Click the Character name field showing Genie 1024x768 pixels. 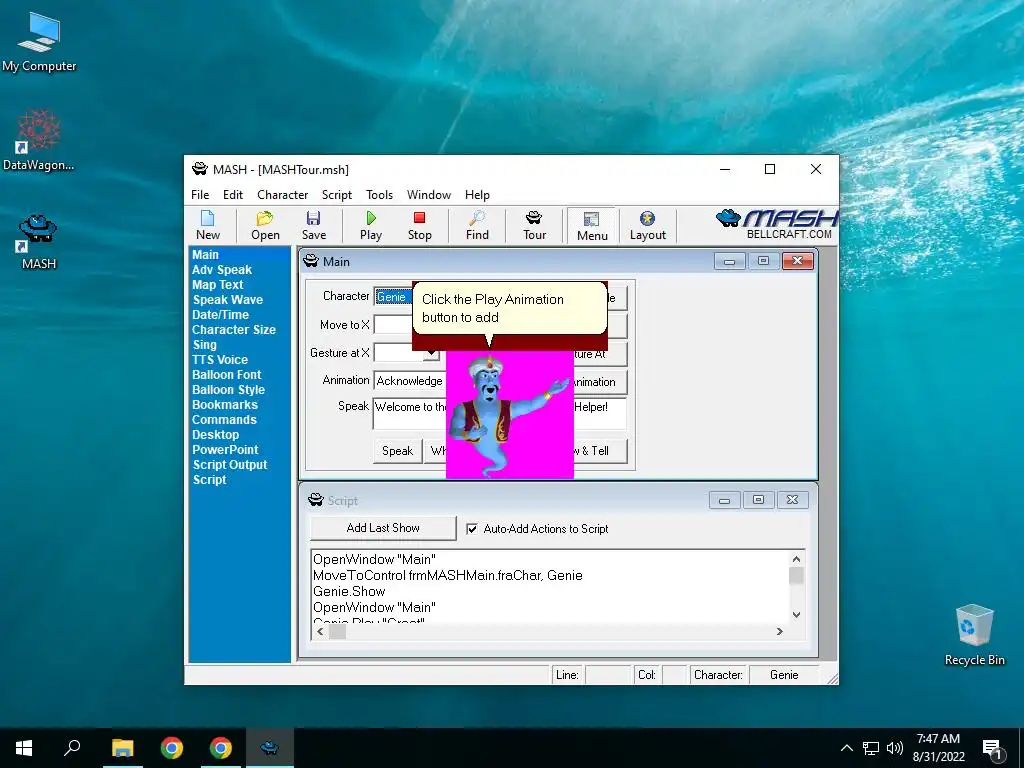tap(394, 297)
